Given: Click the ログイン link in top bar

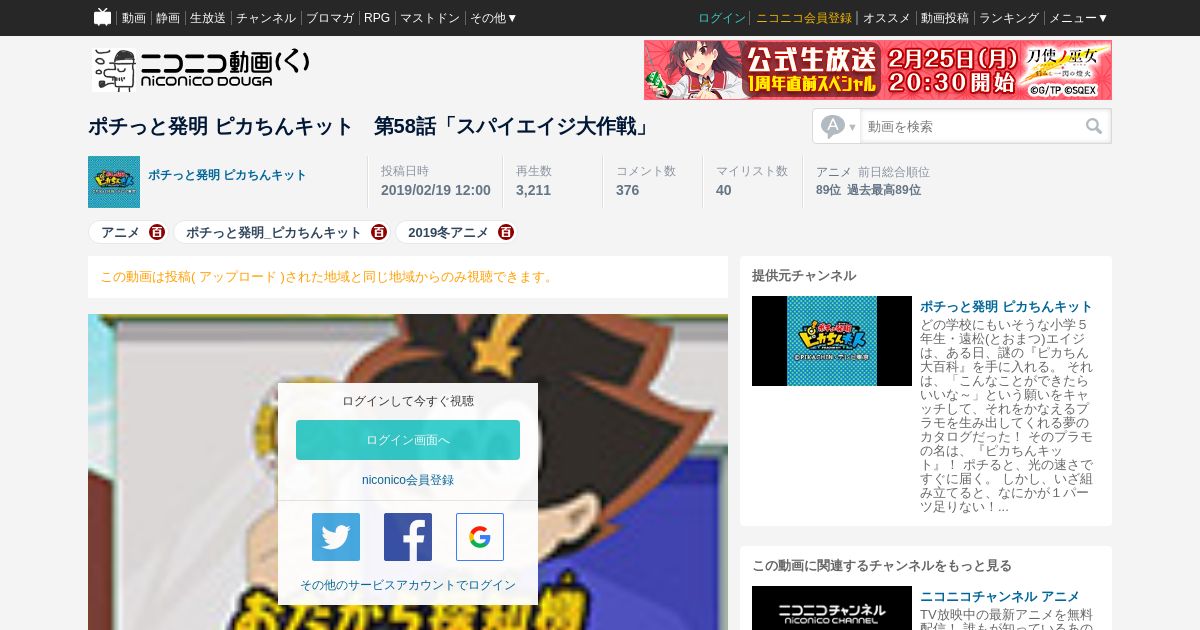Looking at the screenshot, I should pyautogui.click(x=722, y=18).
